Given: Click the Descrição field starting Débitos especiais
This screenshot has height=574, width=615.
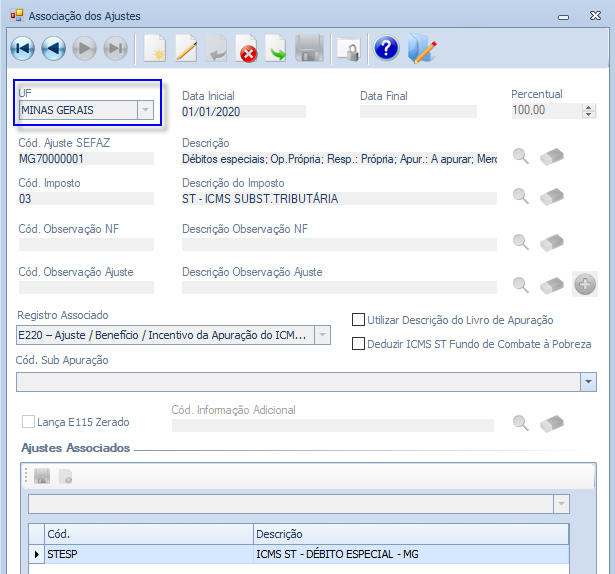Looking at the screenshot, I should coord(339,159).
